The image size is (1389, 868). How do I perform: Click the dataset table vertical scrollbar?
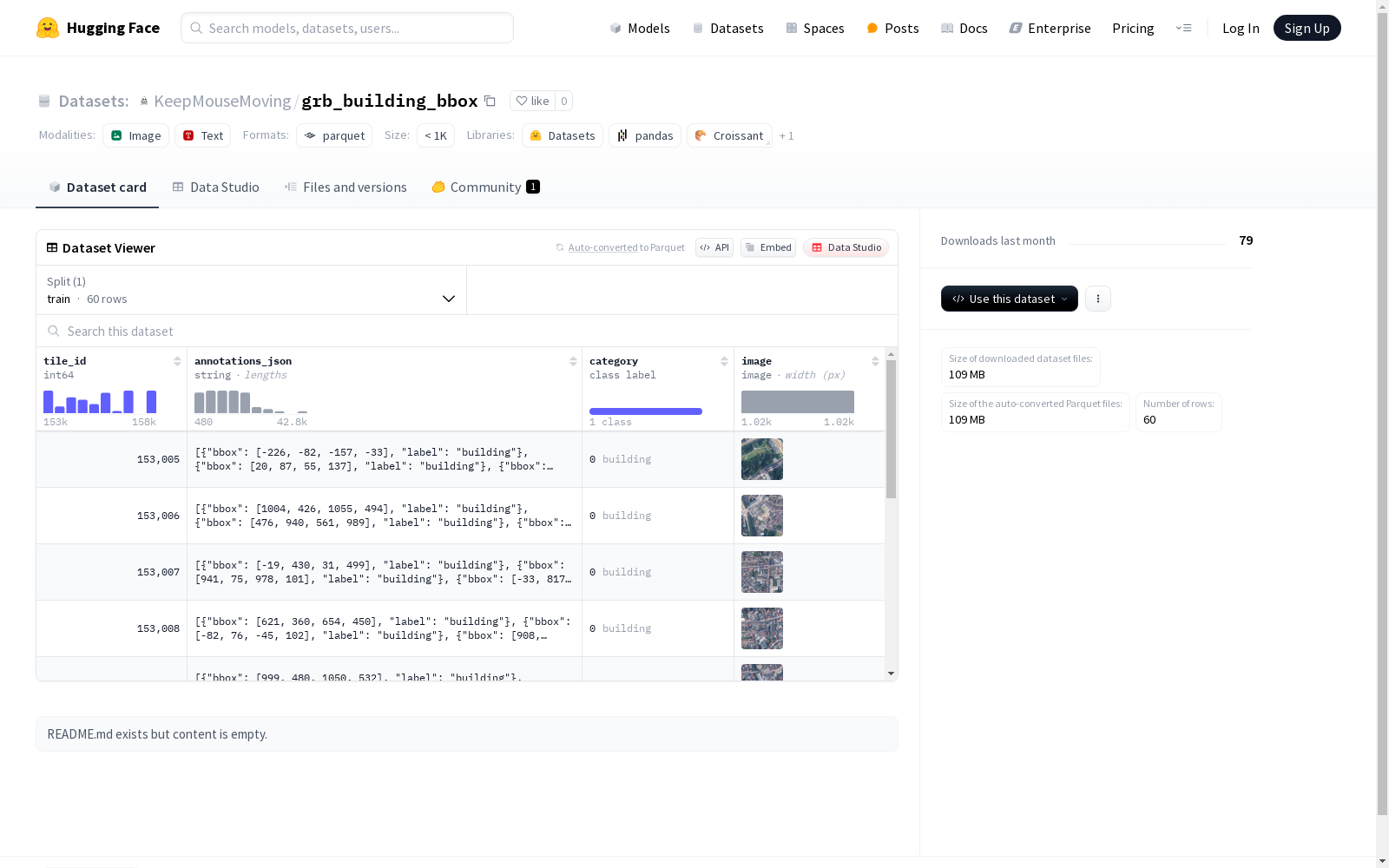pos(891,429)
